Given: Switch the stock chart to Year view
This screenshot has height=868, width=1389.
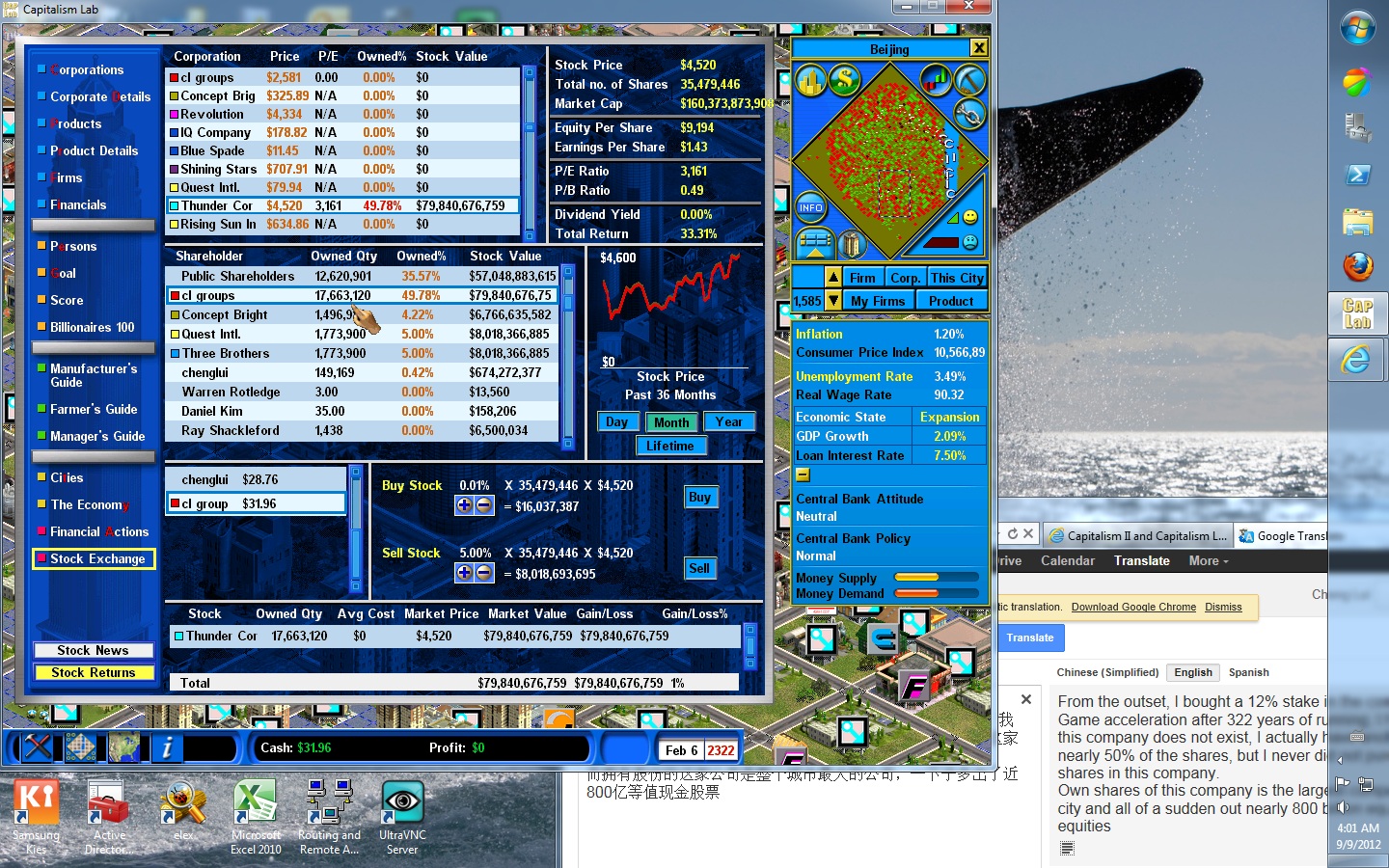Looking at the screenshot, I should pos(729,421).
